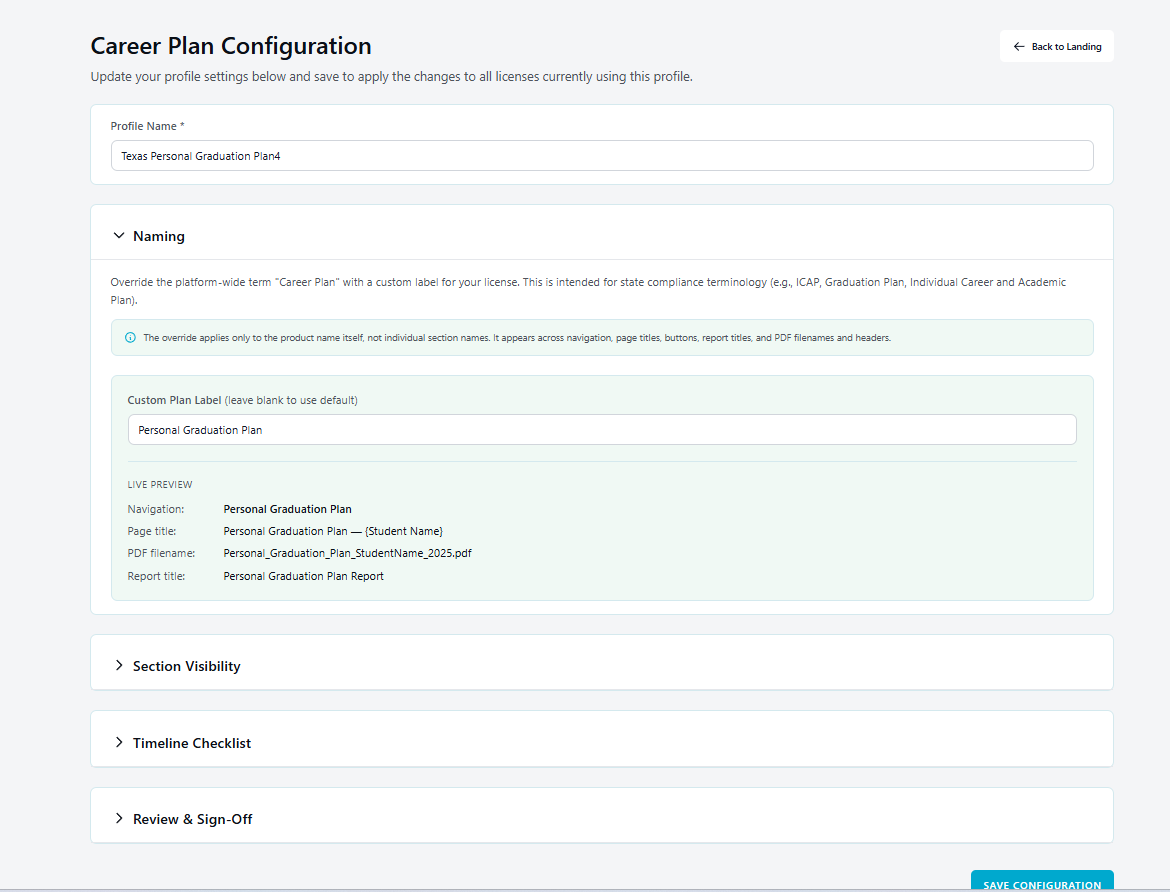Open the Review & Sign-Off heading
This screenshot has height=892, width=1170.
click(x=193, y=819)
